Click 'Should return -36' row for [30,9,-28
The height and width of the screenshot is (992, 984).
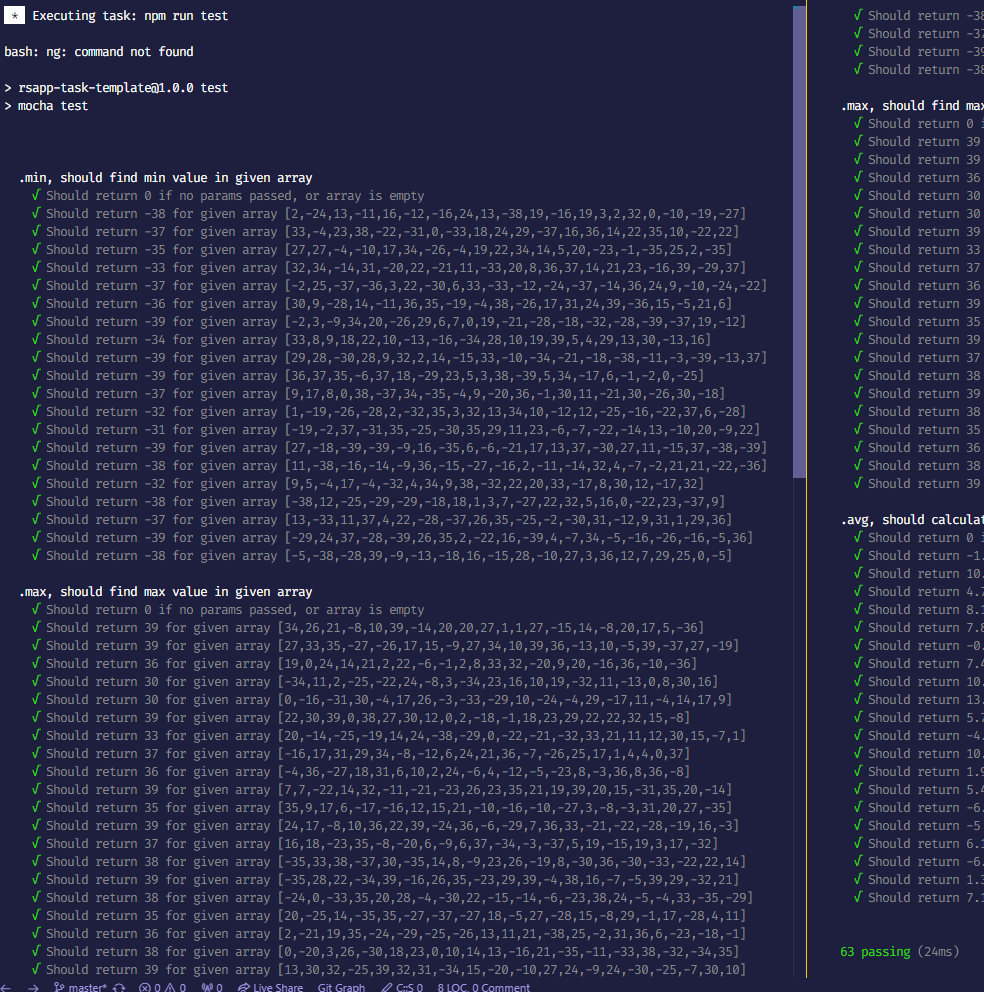point(382,304)
